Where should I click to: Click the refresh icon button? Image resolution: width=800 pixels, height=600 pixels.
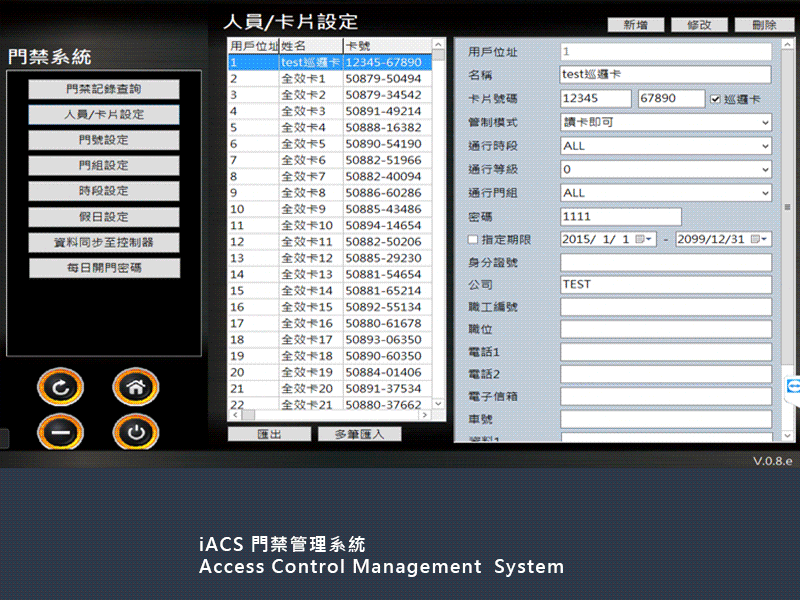coord(61,387)
